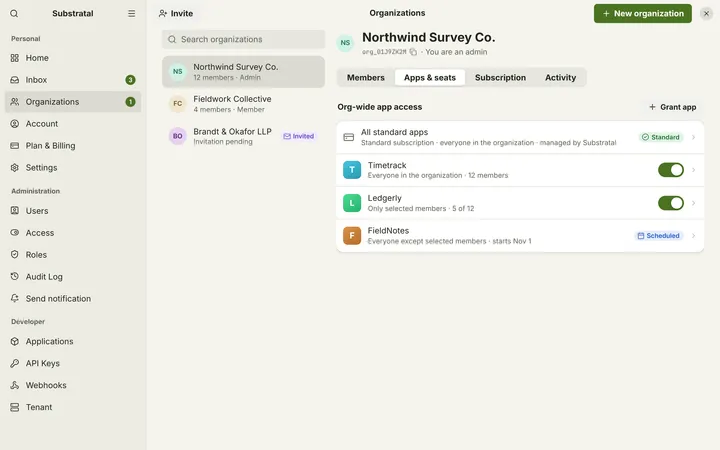Image resolution: width=720 pixels, height=450 pixels.
Task: Select Northwind Survey Co. in organization list
Action: (243, 72)
